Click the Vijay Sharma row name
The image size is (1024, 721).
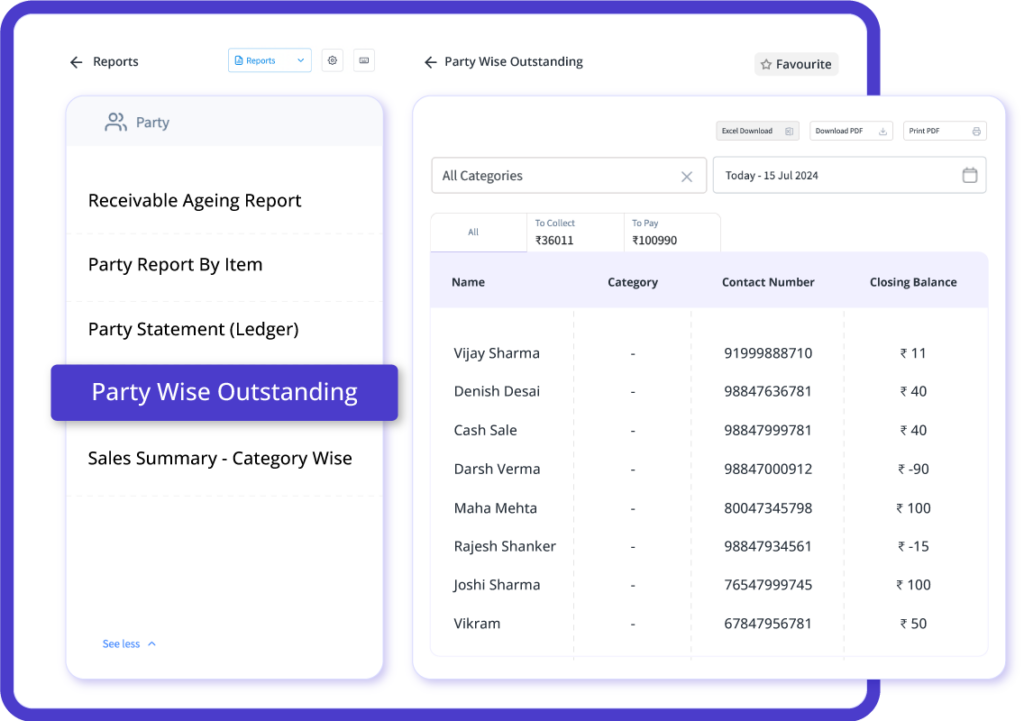496,353
